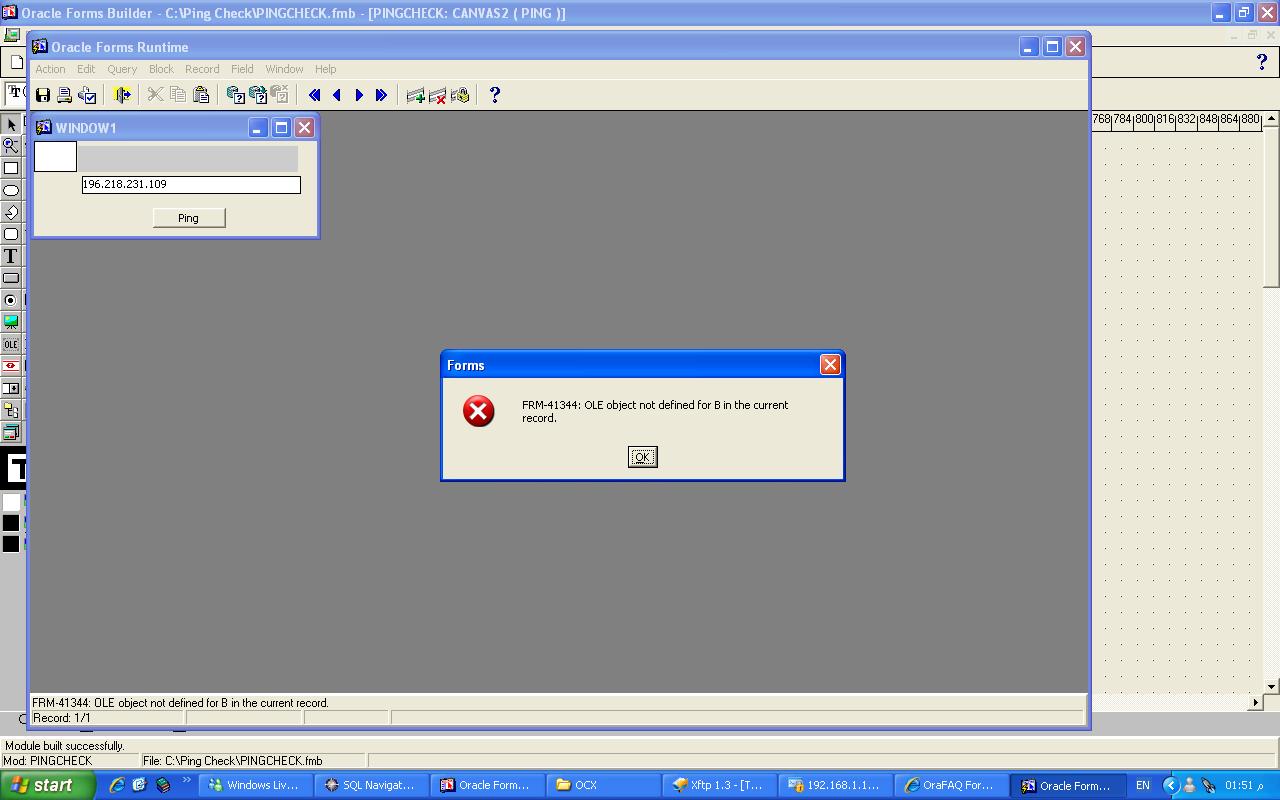Click the Forms Builder help question mark icon
The image size is (1280, 800).
tap(1261, 62)
